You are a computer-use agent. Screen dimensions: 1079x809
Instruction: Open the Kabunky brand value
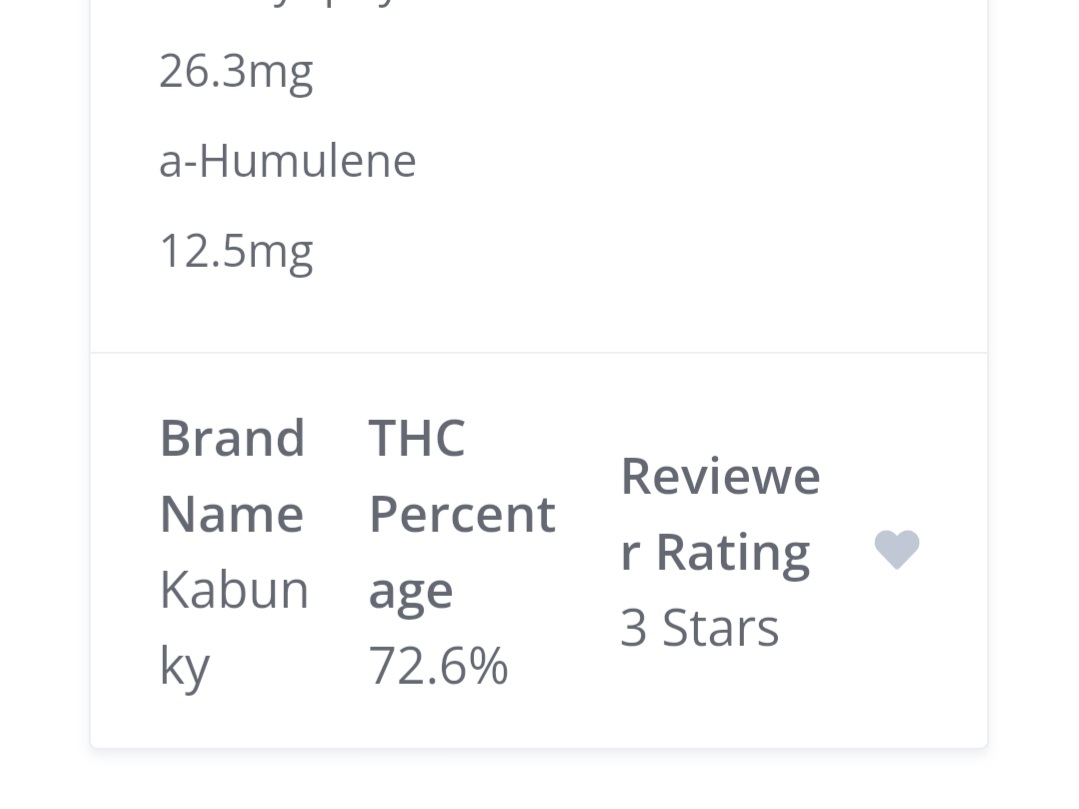tap(234, 627)
